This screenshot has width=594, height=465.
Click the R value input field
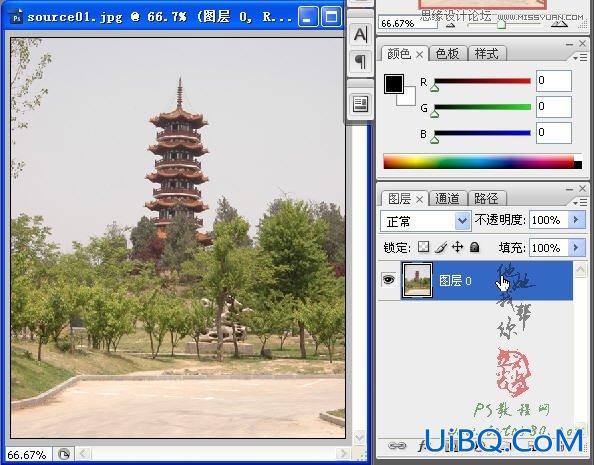[553, 81]
